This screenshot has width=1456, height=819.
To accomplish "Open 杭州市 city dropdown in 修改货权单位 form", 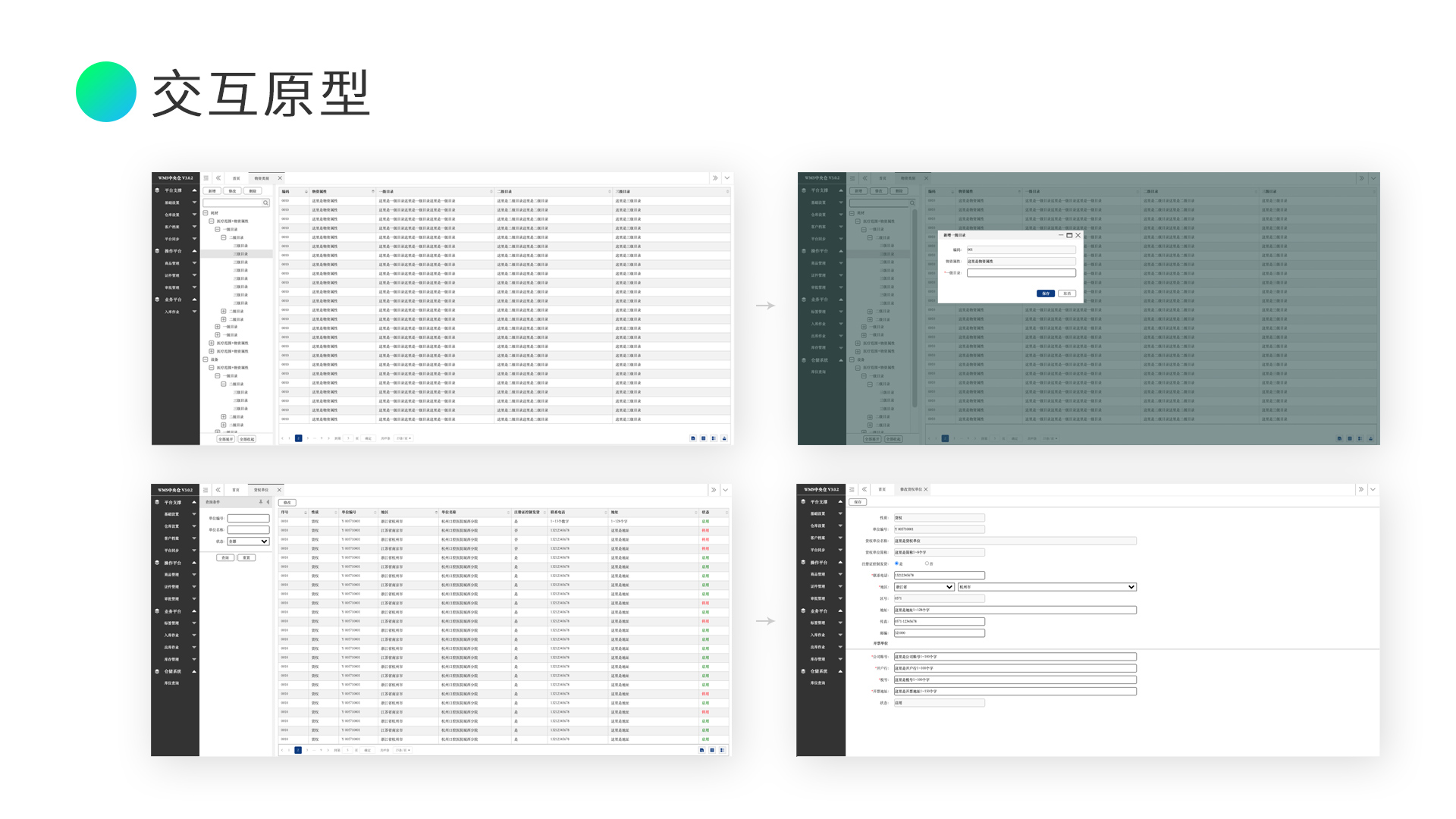I will coord(1047,587).
